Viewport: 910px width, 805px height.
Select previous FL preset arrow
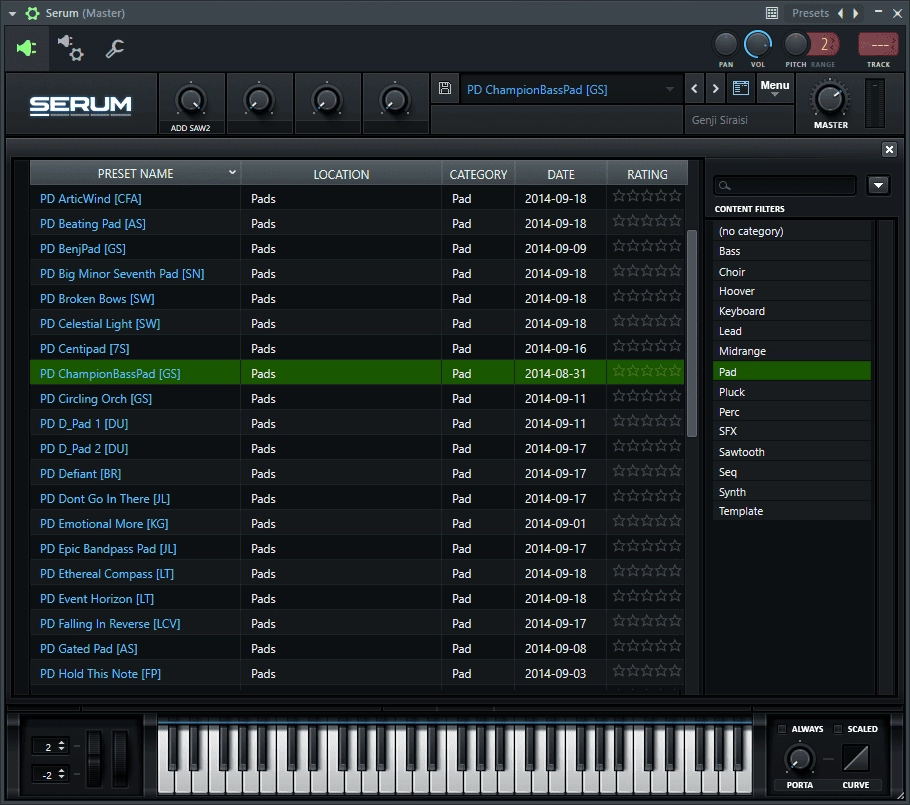[x=840, y=13]
